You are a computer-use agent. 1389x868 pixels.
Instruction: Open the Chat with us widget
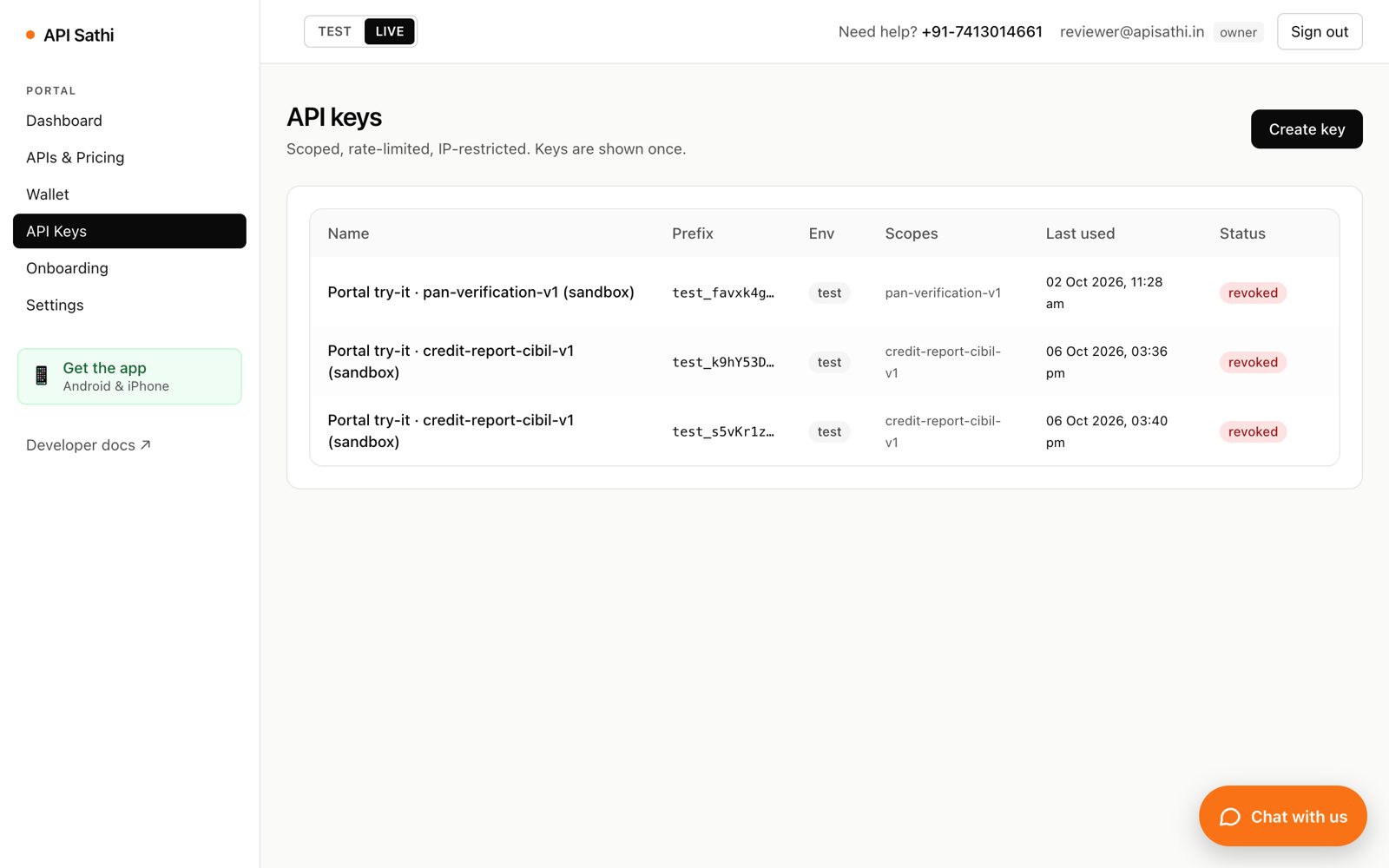[x=1283, y=816]
